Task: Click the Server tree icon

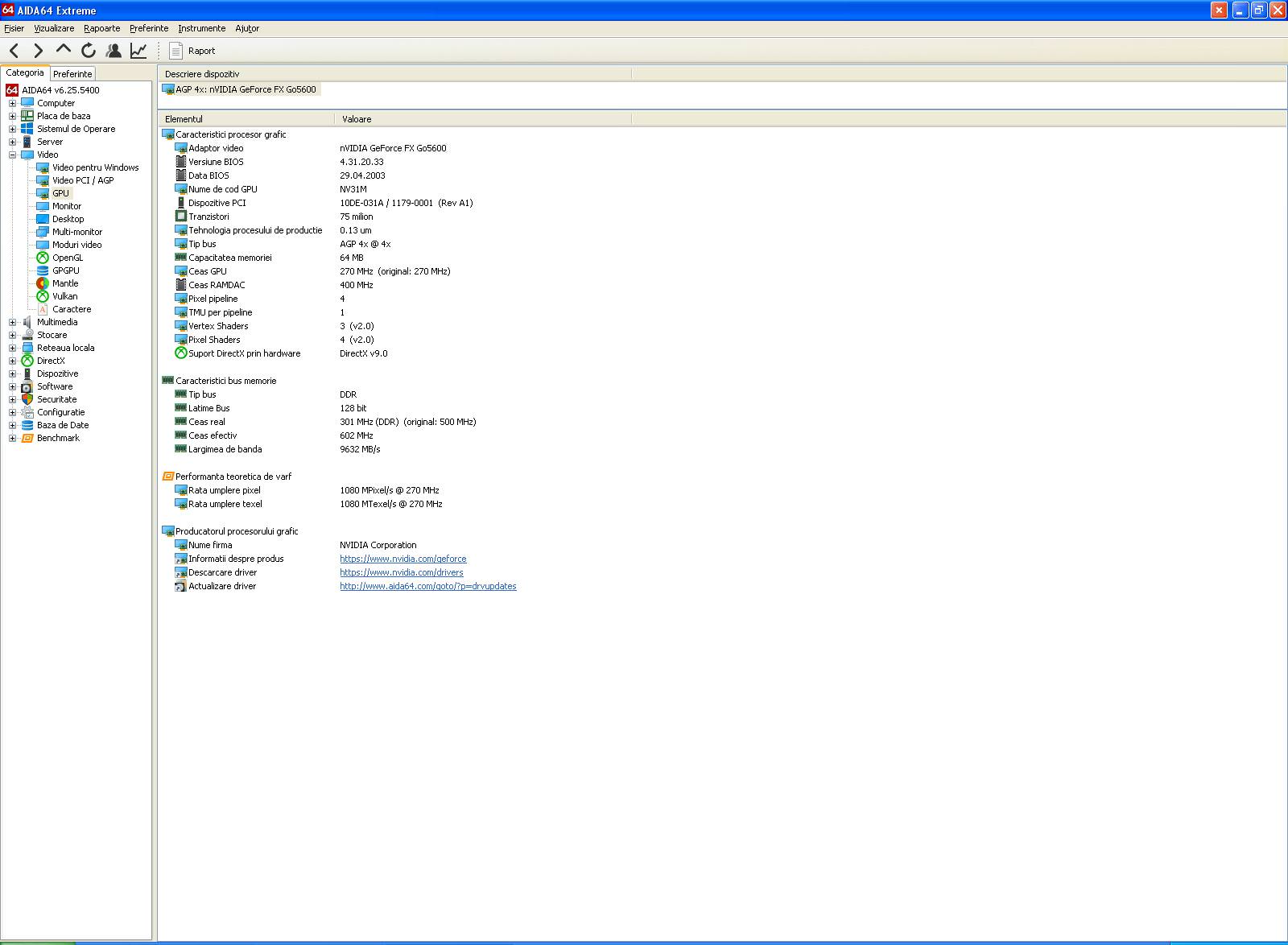Action: click(27, 142)
